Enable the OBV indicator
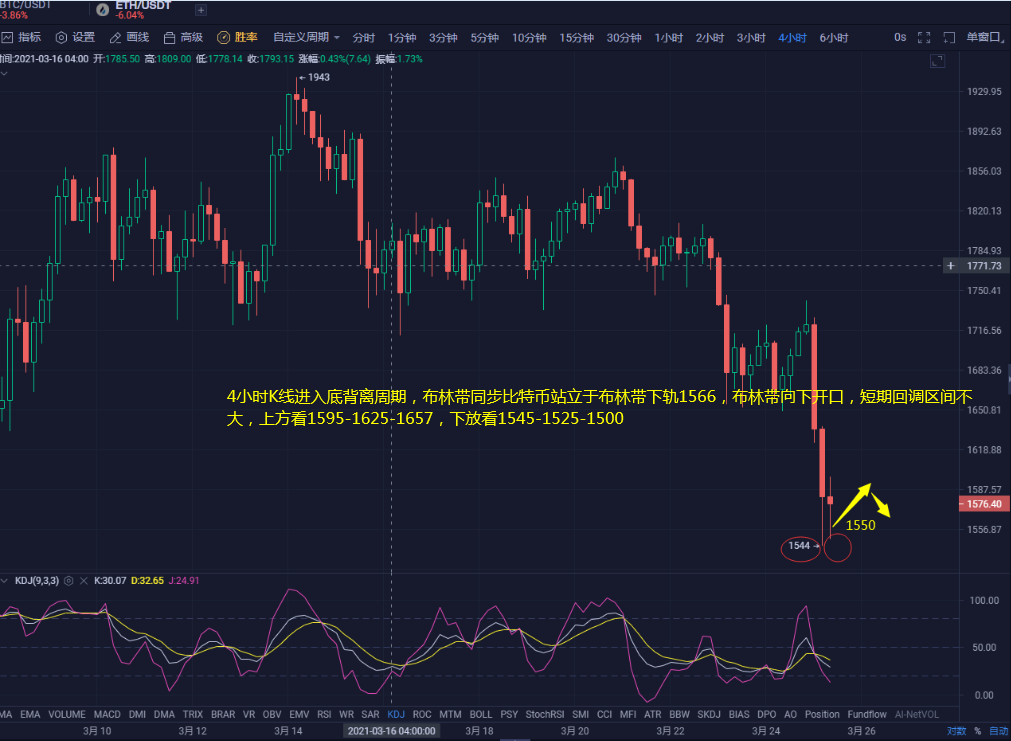Image resolution: width=1011 pixels, height=741 pixels. (272, 714)
